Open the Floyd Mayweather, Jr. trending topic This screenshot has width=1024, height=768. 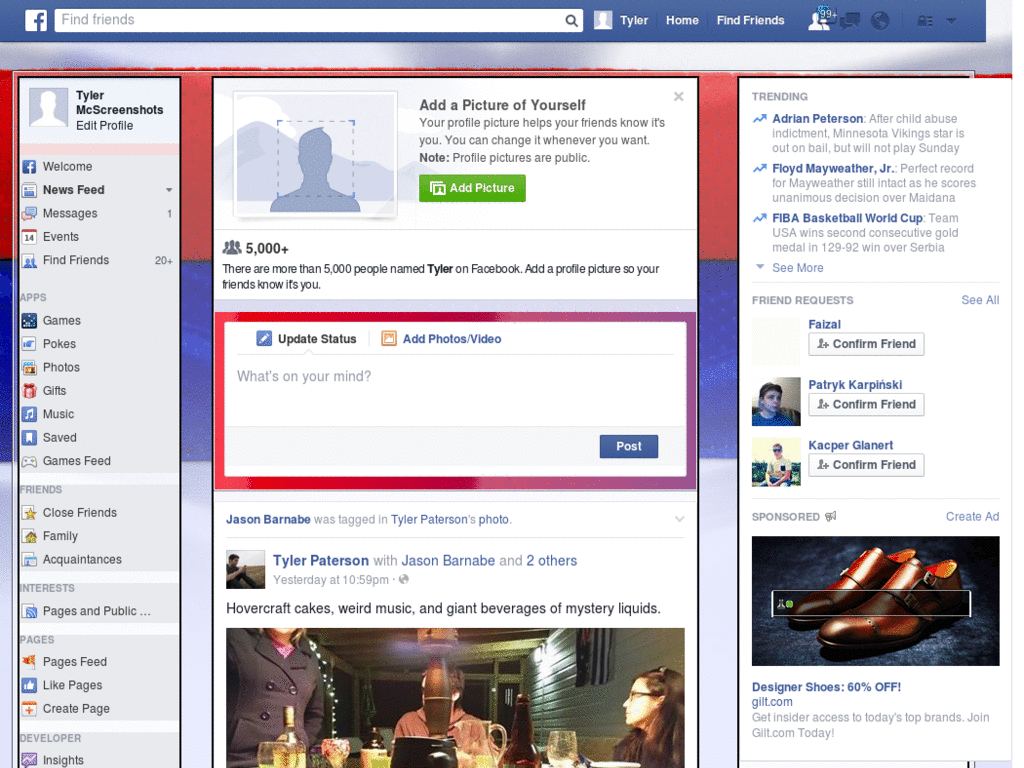[x=833, y=168]
